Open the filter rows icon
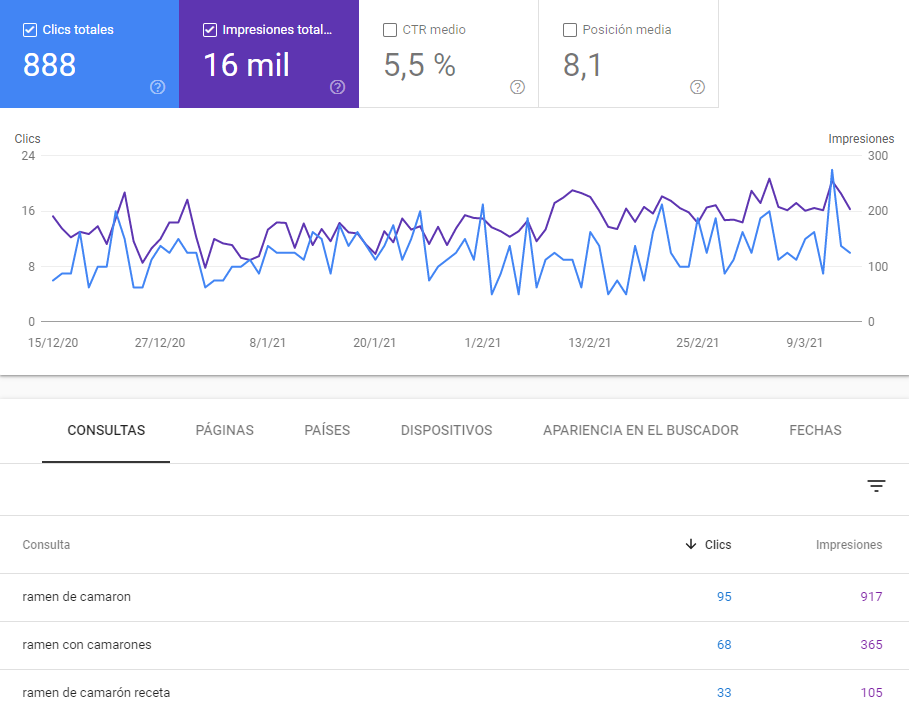Image resolution: width=909 pixels, height=717 pixels. (876, 487)
